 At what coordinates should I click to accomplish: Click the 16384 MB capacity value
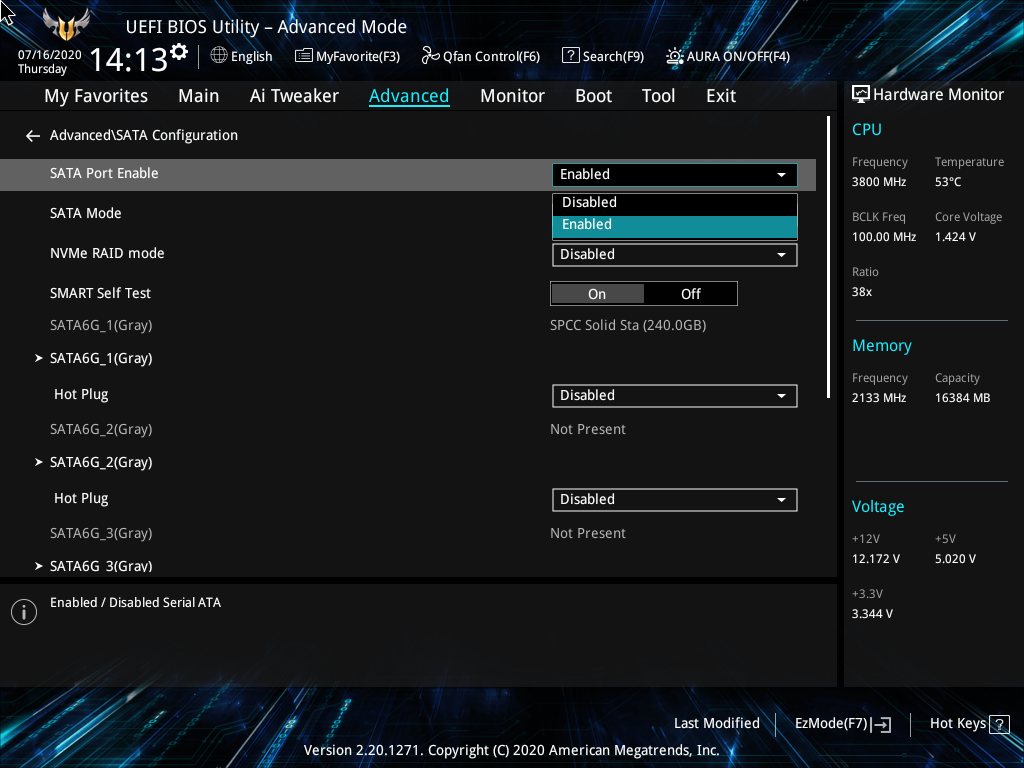962,398
